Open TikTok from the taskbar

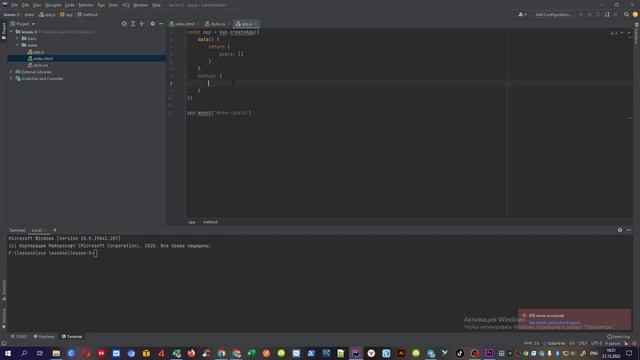tap(460, 353)
